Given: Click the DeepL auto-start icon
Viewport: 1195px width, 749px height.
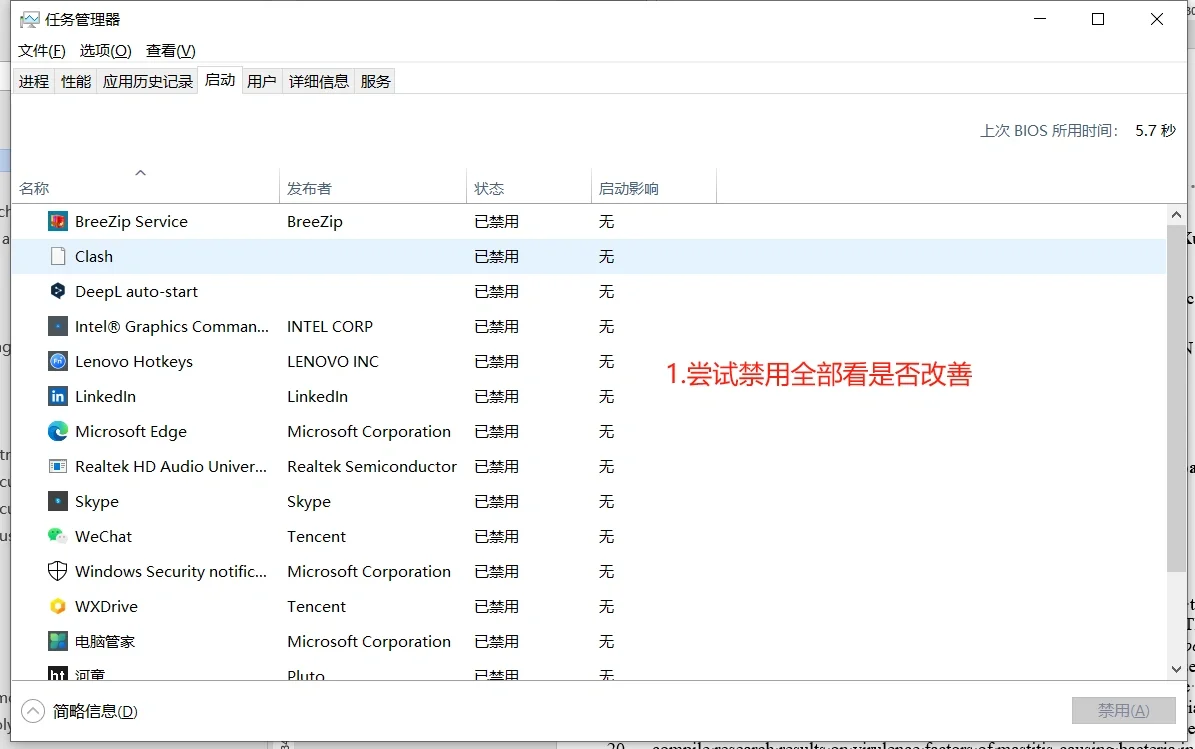Looking at the screenshot, I should point(58,291).
